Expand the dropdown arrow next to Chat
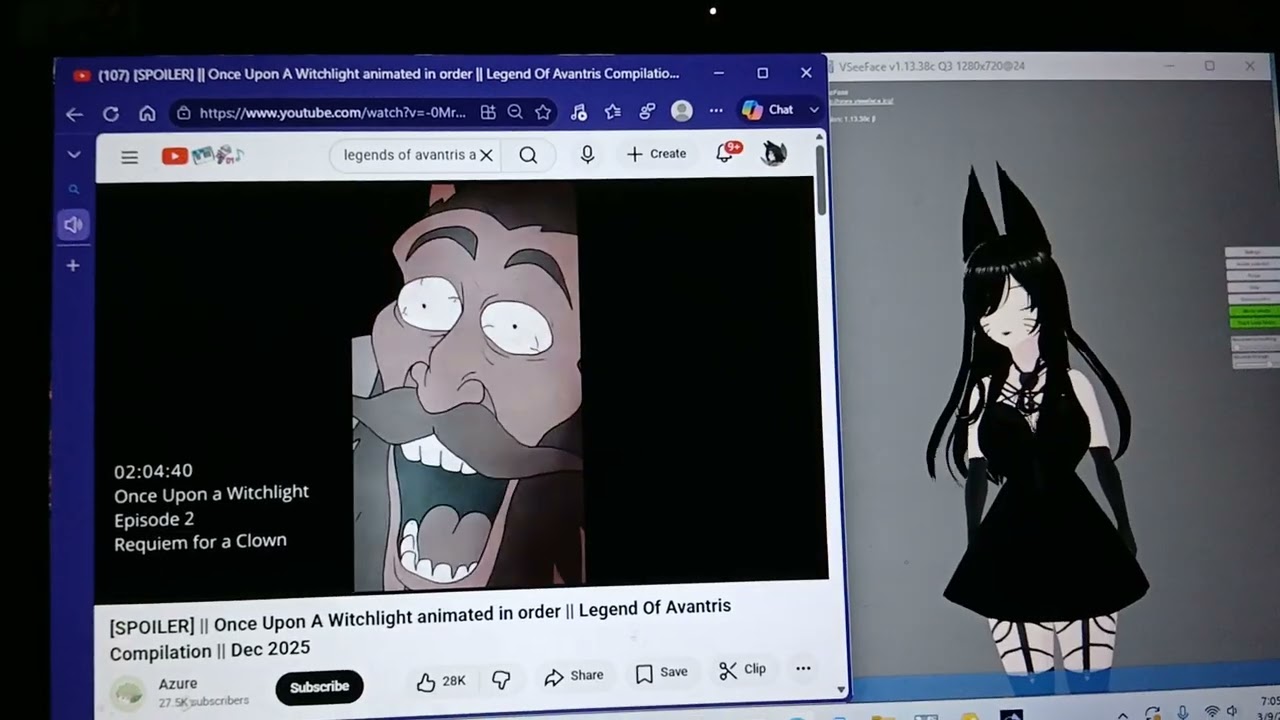The width and height of the screenshot is (1280, 720). 814,110
